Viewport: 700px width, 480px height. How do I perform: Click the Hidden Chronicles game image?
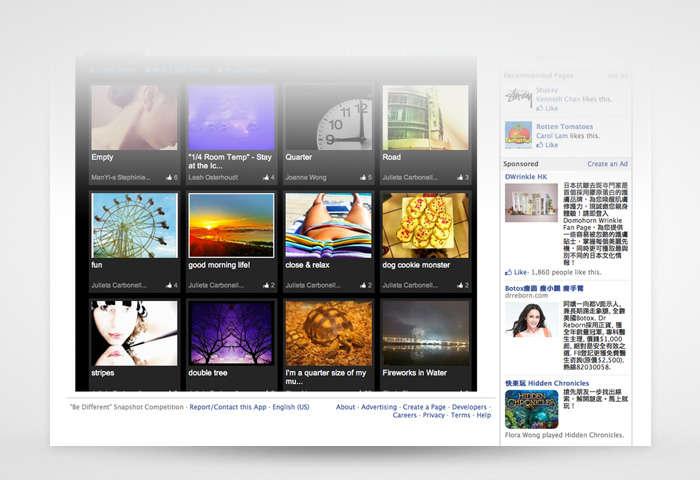tap(532, 409)
